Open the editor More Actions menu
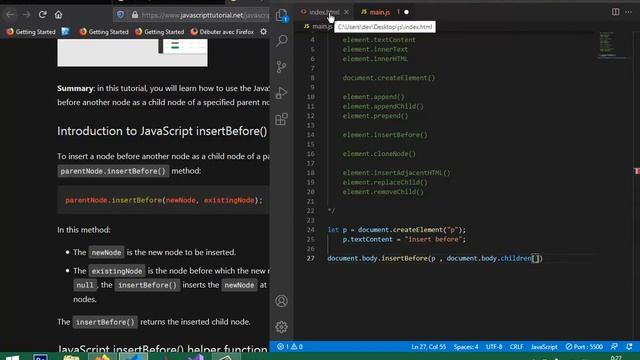 (629, 12)
